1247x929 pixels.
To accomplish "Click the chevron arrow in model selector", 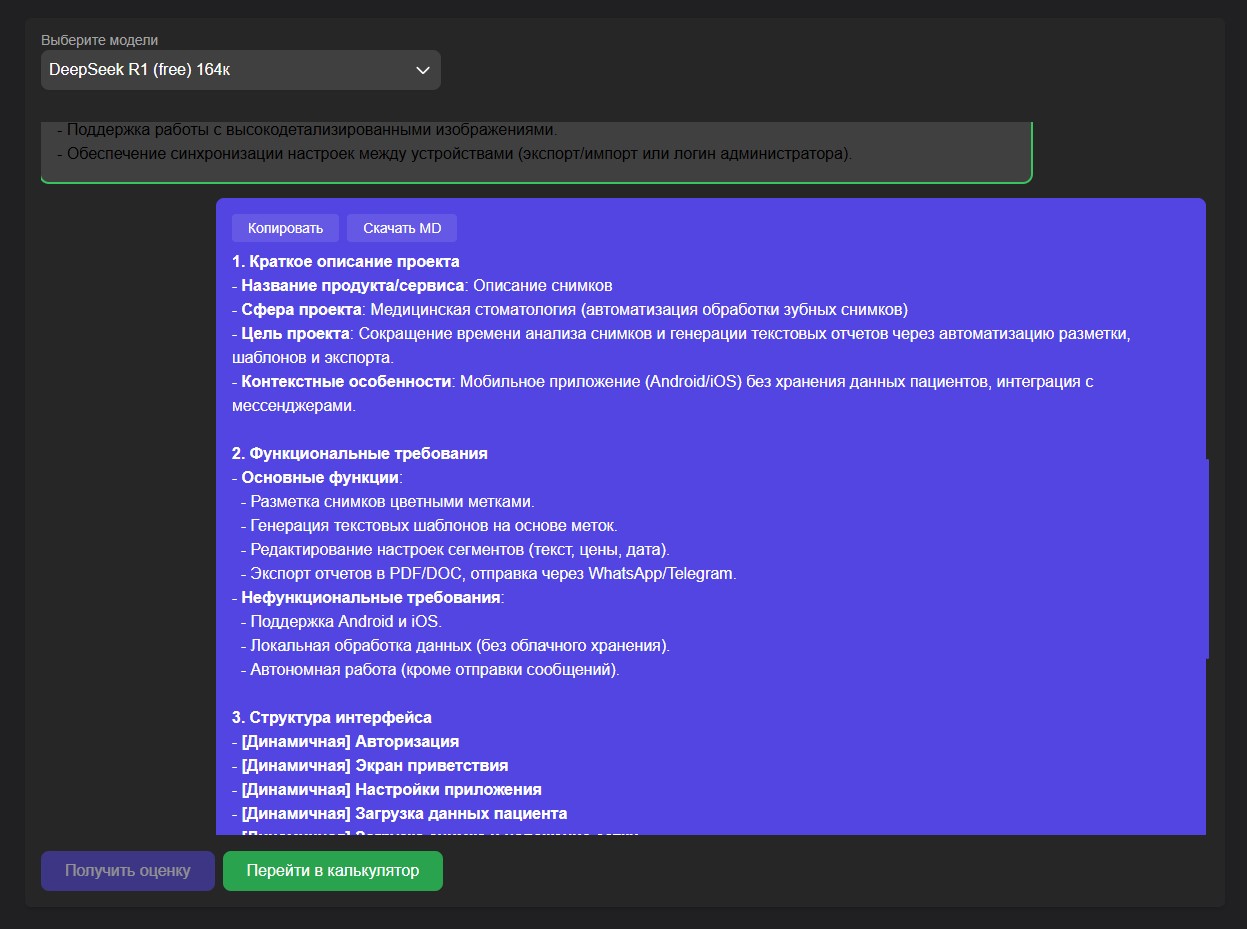I will point(422,70).
